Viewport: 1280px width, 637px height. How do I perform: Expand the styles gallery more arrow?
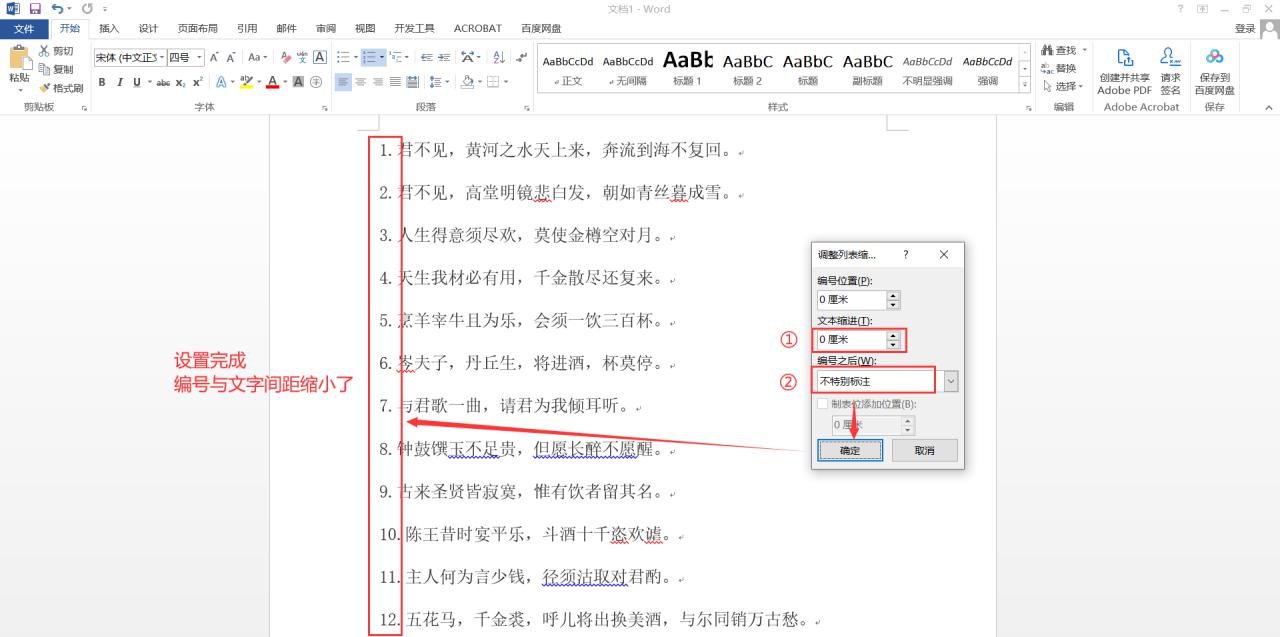point(1025,85)
